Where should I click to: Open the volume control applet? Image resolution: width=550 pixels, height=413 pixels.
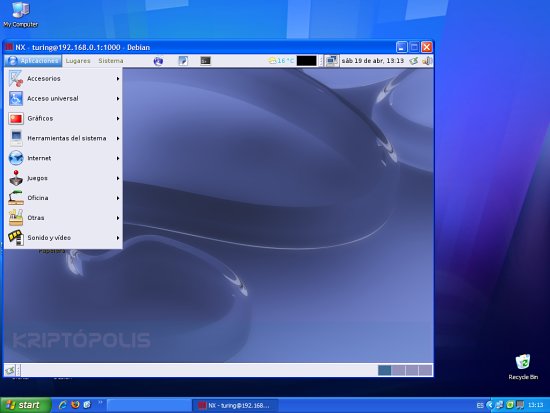pos(427,61)
